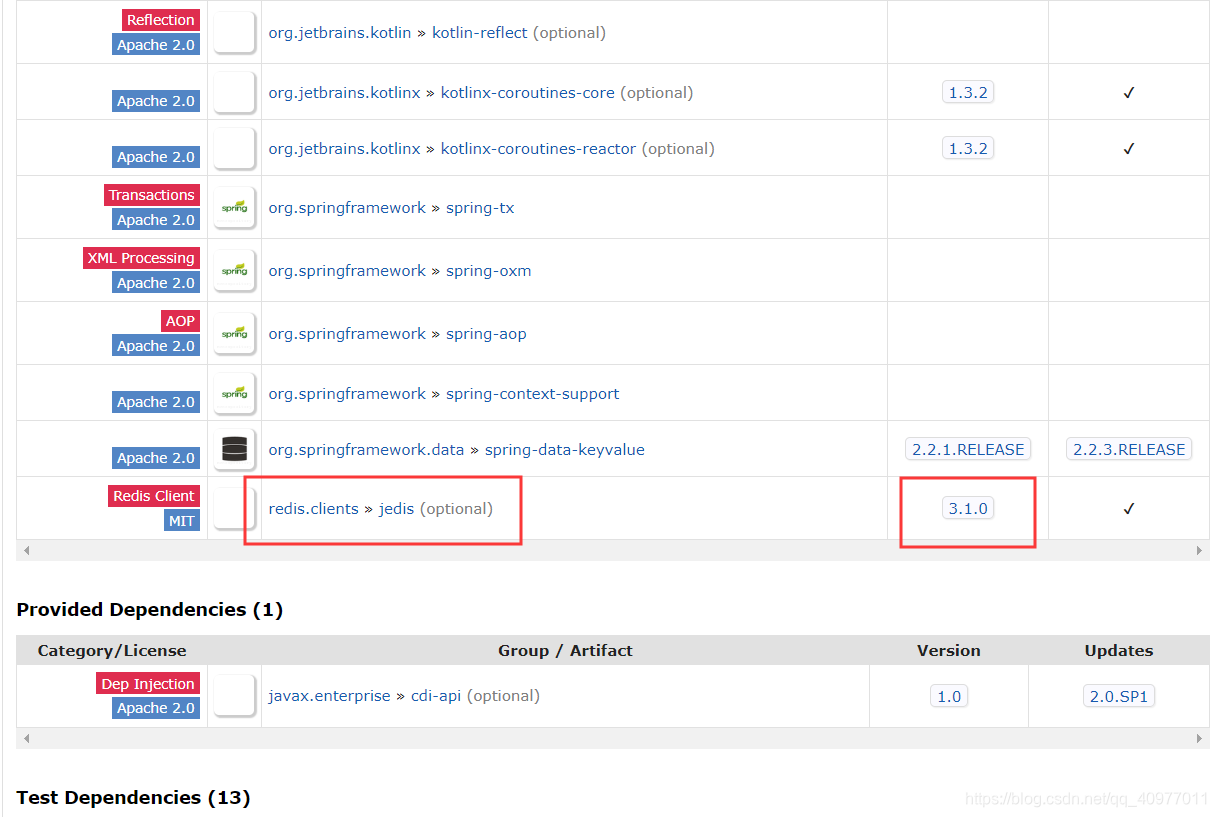Screen dimensions: 1216x817
Task: Click the Spring logo beside spring-aop
Action: click(x=235, y=333)
